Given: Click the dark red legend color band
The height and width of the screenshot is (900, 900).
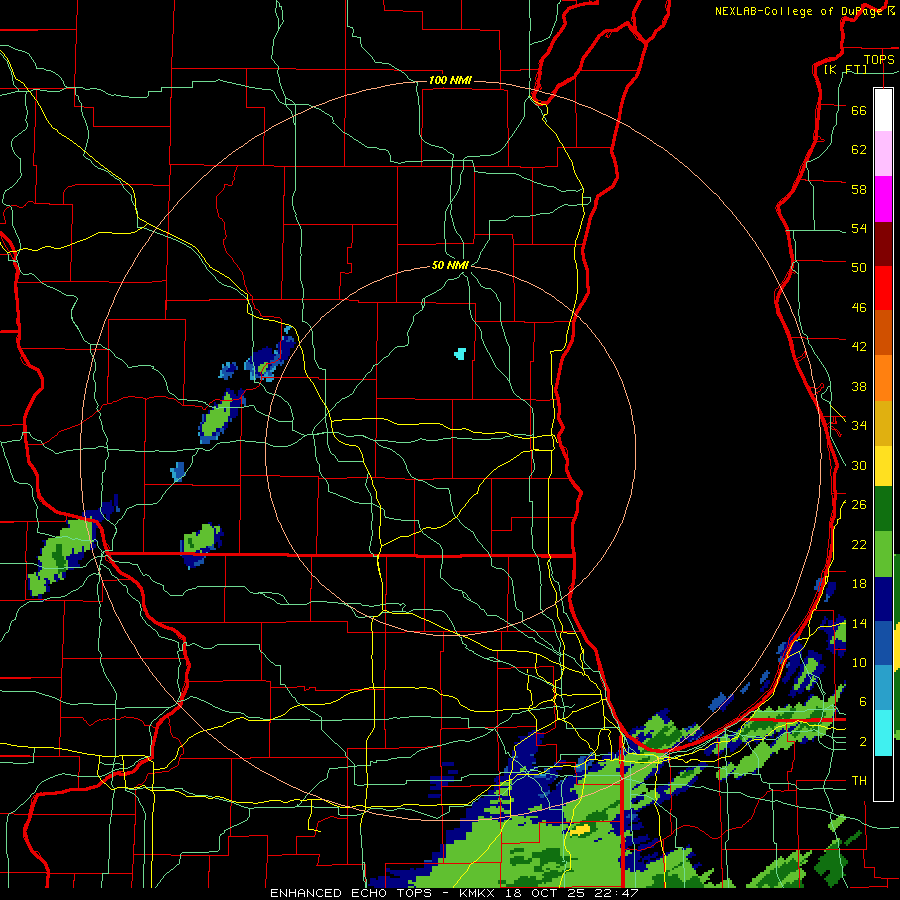Looking at the screenshot, I should pos(883,243).
